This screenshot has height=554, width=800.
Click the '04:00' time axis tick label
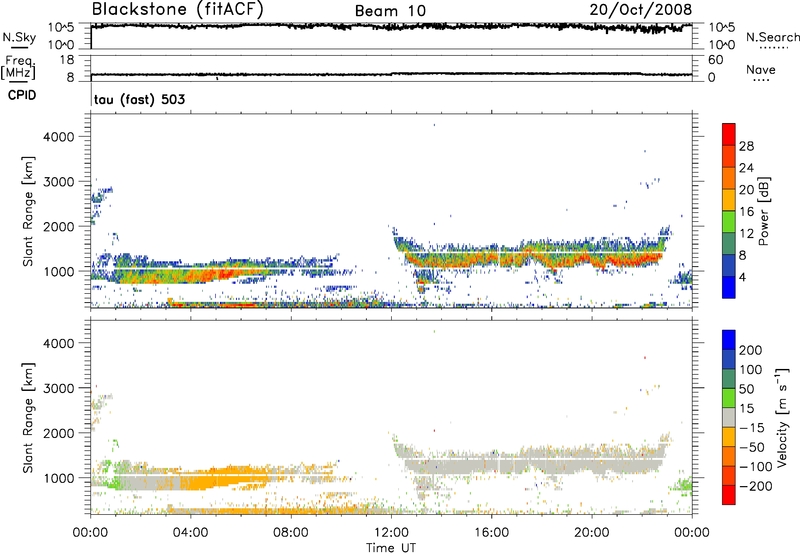pyautogui.click(x=190, y=533)
